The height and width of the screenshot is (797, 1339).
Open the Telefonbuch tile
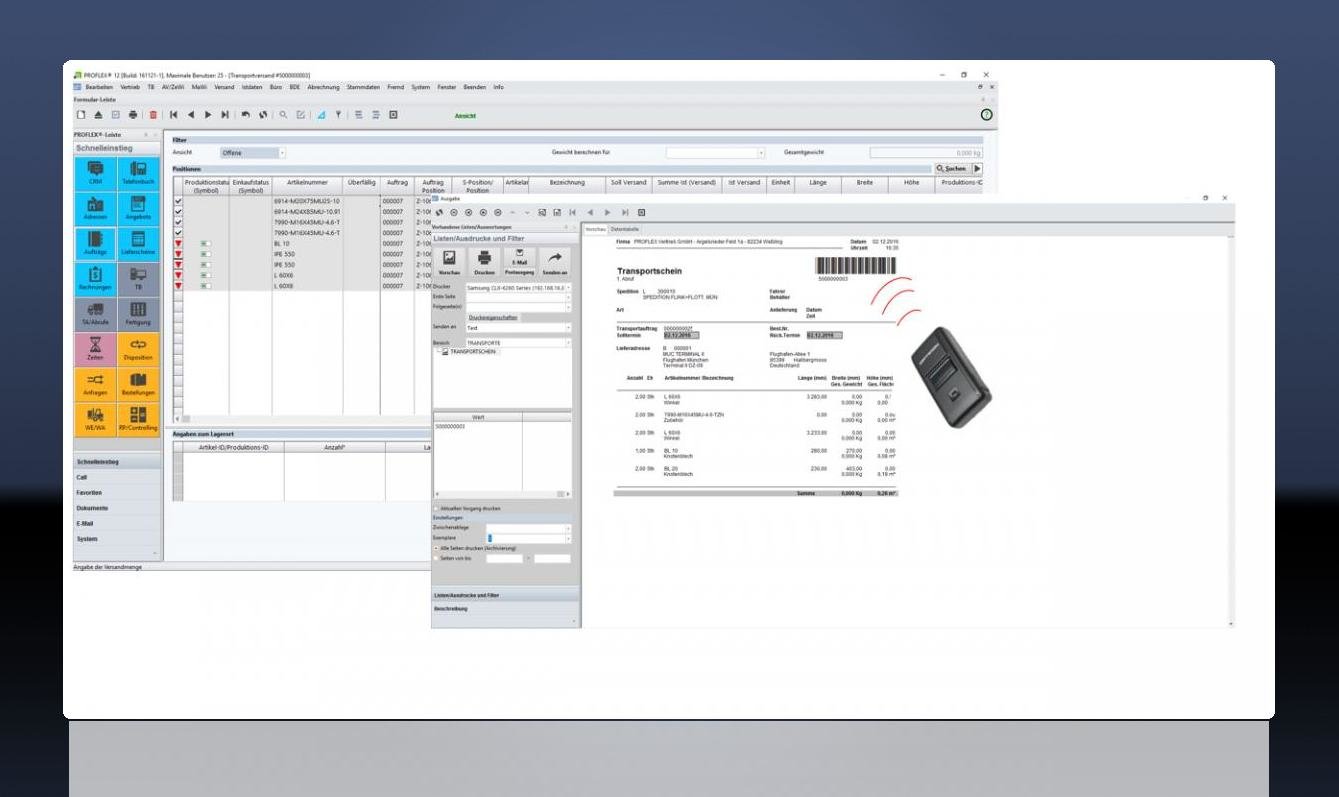[138, 172]
